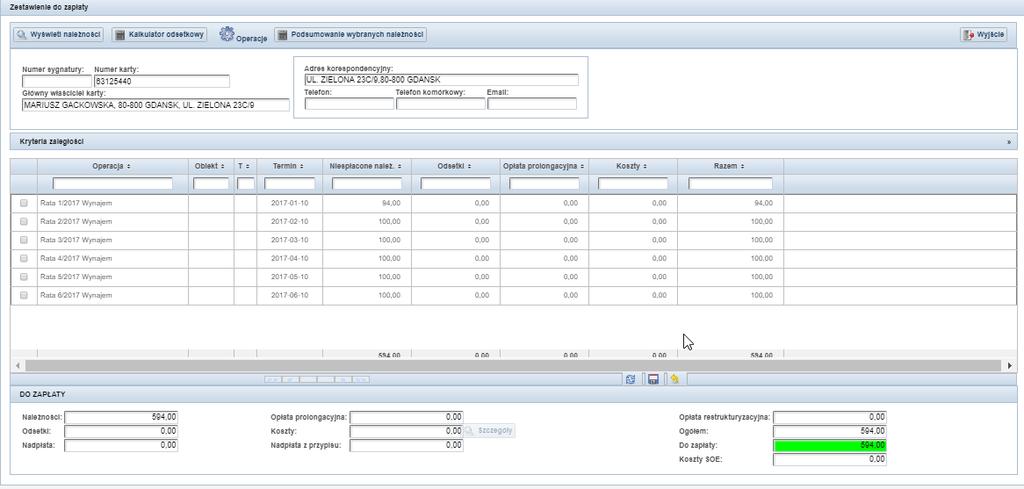
Task: Click the Telefon komórkowy input field
Action: coord(441,103)
